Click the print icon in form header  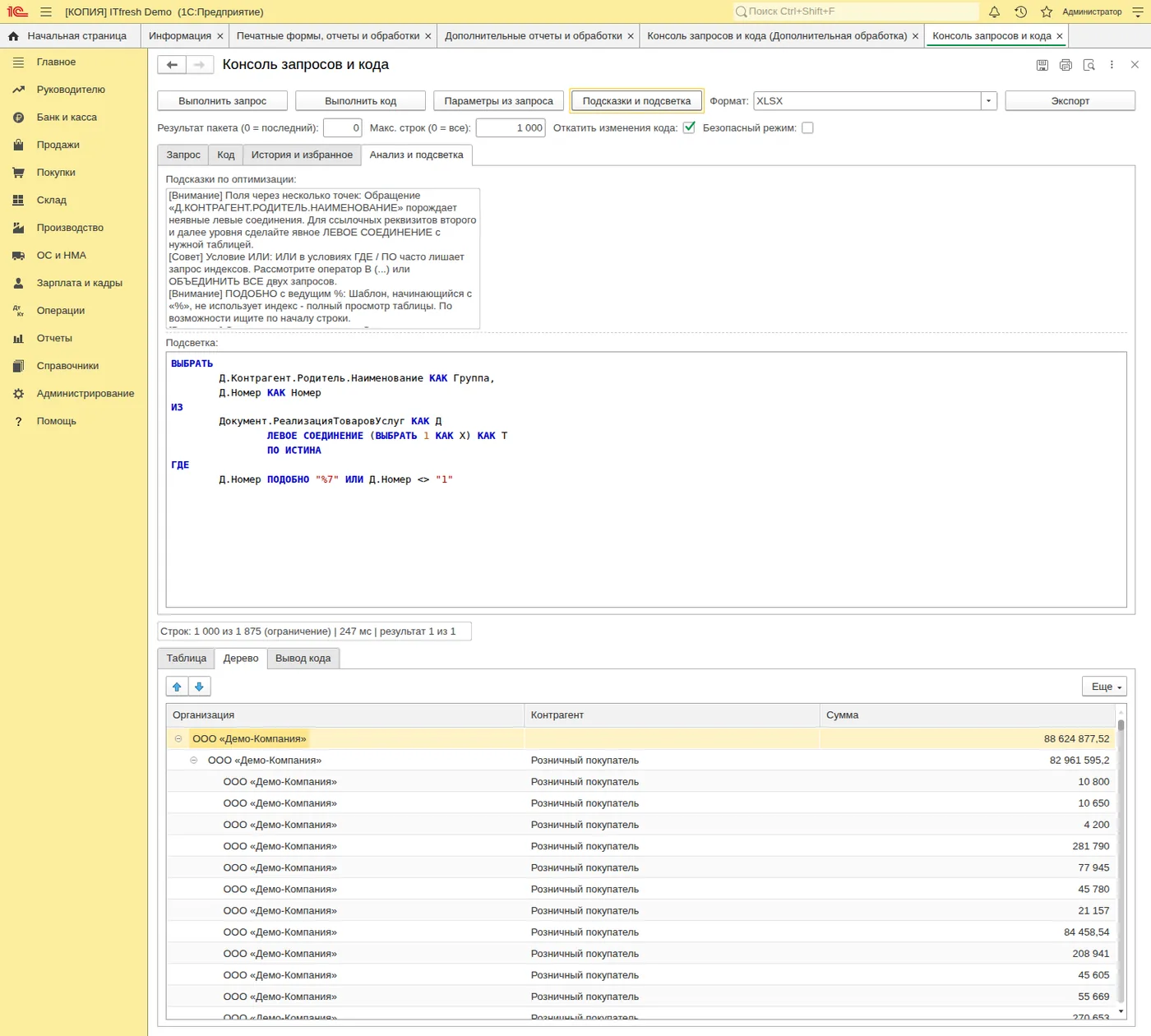pyautogui.click(x=1065, y=65)
